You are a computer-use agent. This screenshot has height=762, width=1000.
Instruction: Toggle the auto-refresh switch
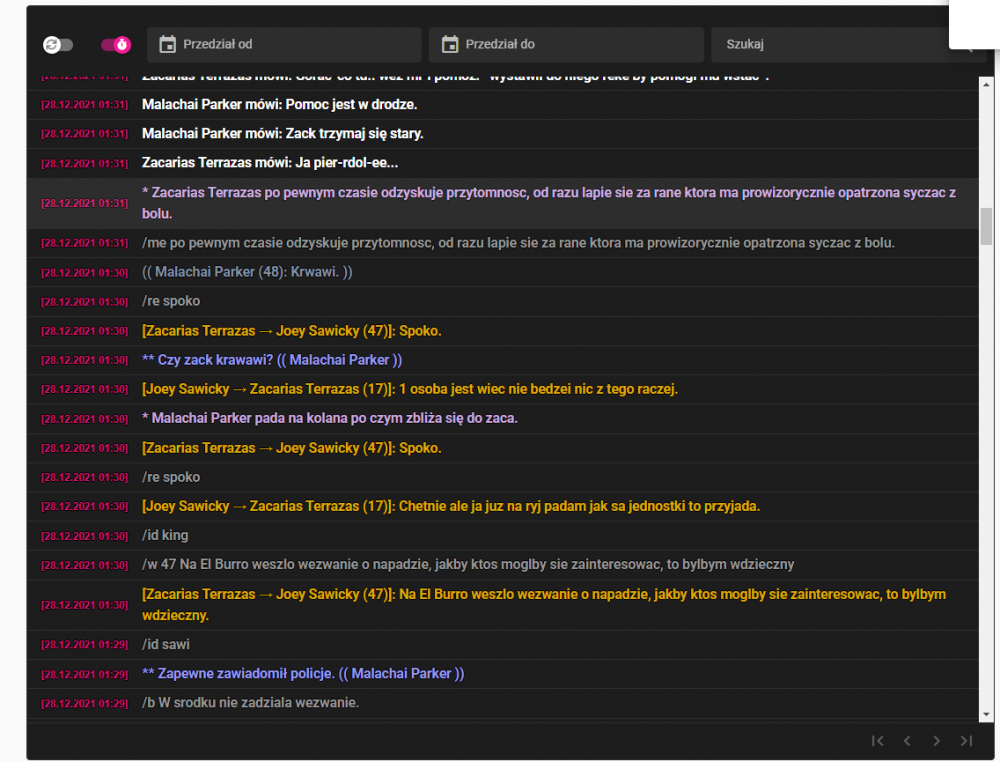(58, 45)
